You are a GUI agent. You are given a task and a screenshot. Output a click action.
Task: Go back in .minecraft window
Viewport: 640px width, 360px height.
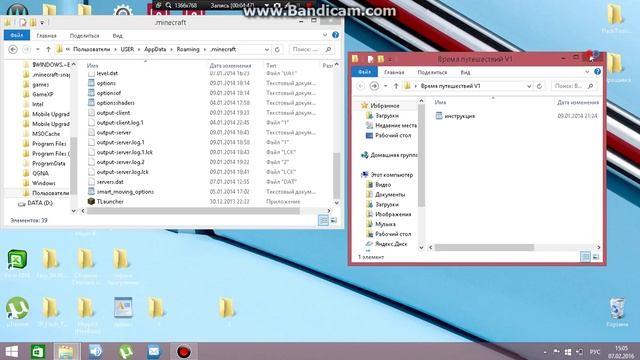point(13,49)
